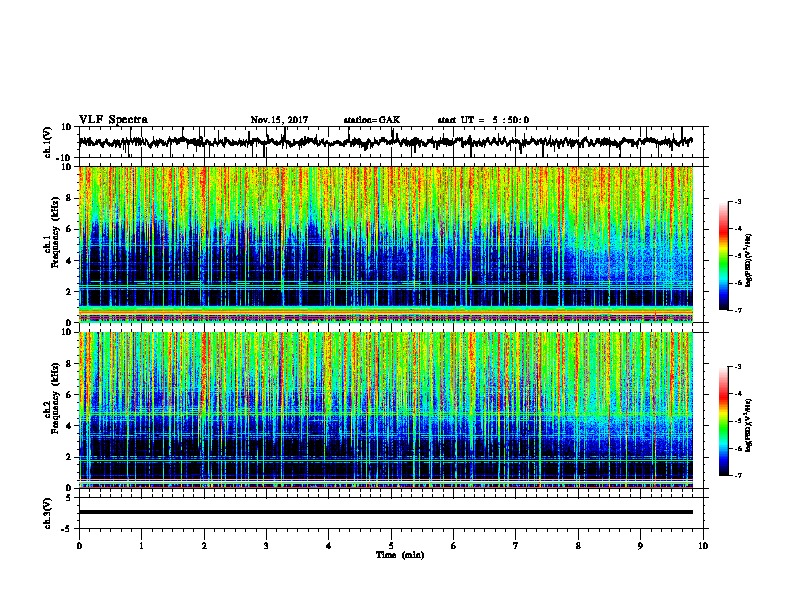Image resolution: width=792 pixels, height=612 pixels.
Task: Click the "8" kHz tick on ch.1 axis
Action: click(69, 198)
